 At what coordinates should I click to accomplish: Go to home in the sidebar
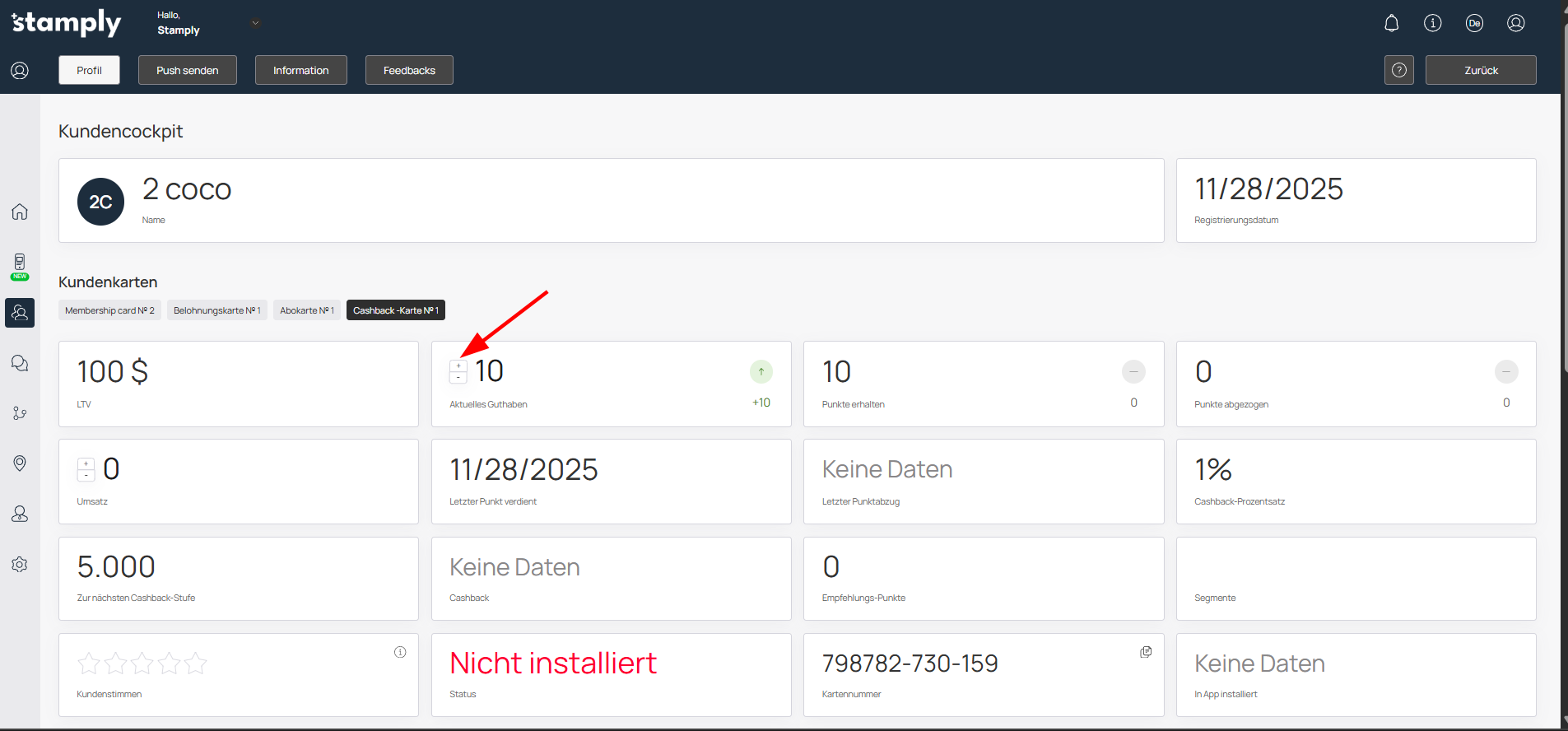click(x=20, y=212)
